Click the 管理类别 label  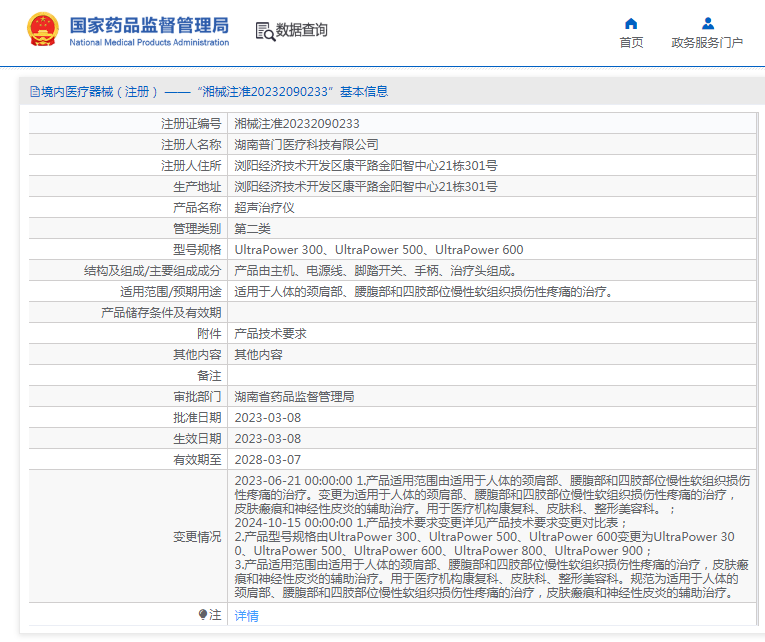pyautogui.click(x=197, y=229)
